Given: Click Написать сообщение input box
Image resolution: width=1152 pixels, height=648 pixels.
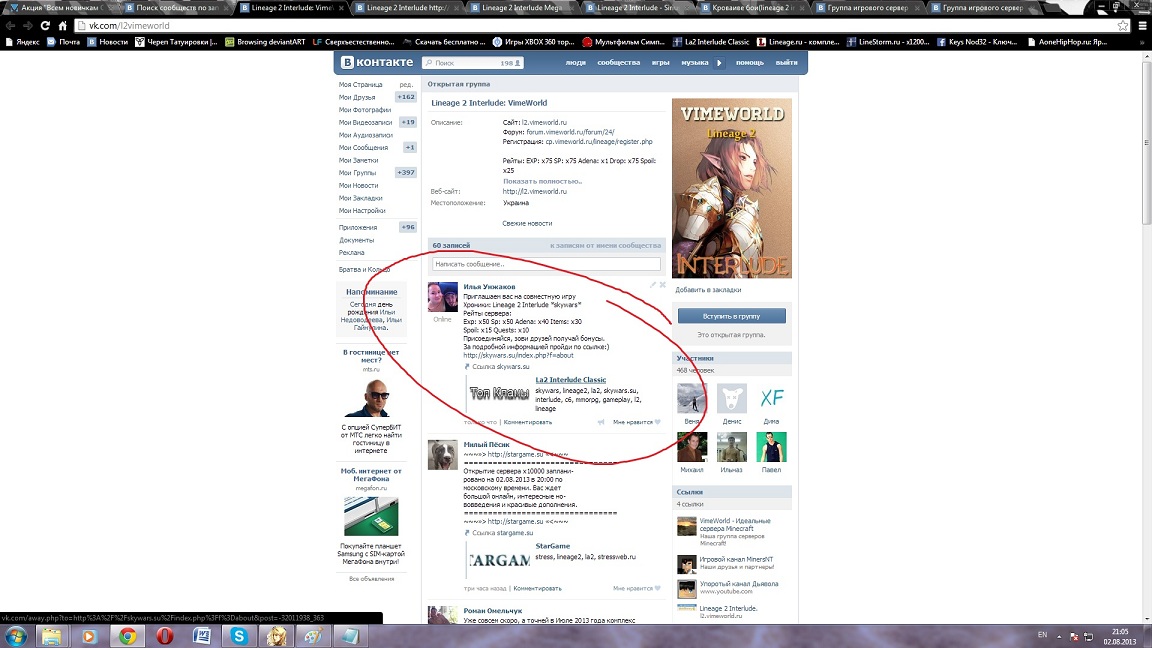Looking at the screenshot, I should coord(546,264).
